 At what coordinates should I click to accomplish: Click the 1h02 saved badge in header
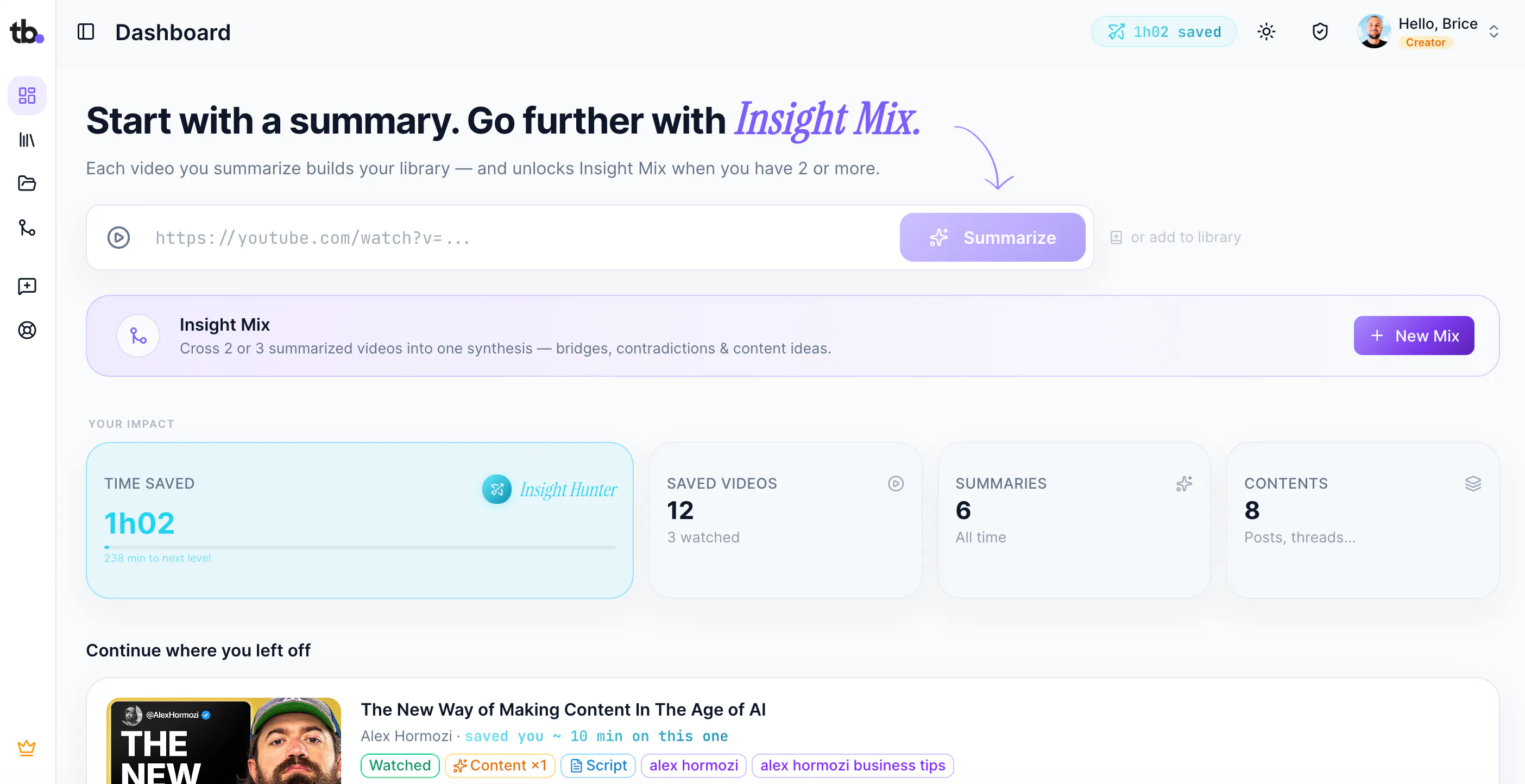(1164, 31)
